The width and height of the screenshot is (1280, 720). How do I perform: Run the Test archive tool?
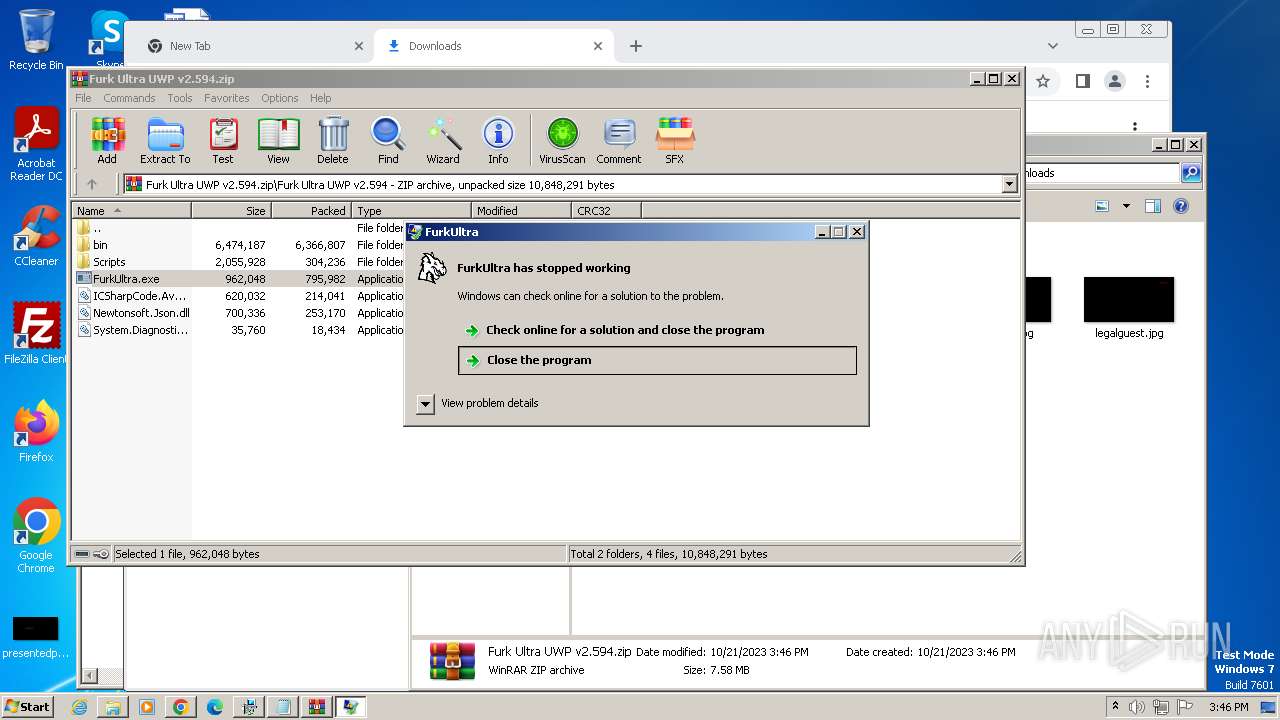223,141
